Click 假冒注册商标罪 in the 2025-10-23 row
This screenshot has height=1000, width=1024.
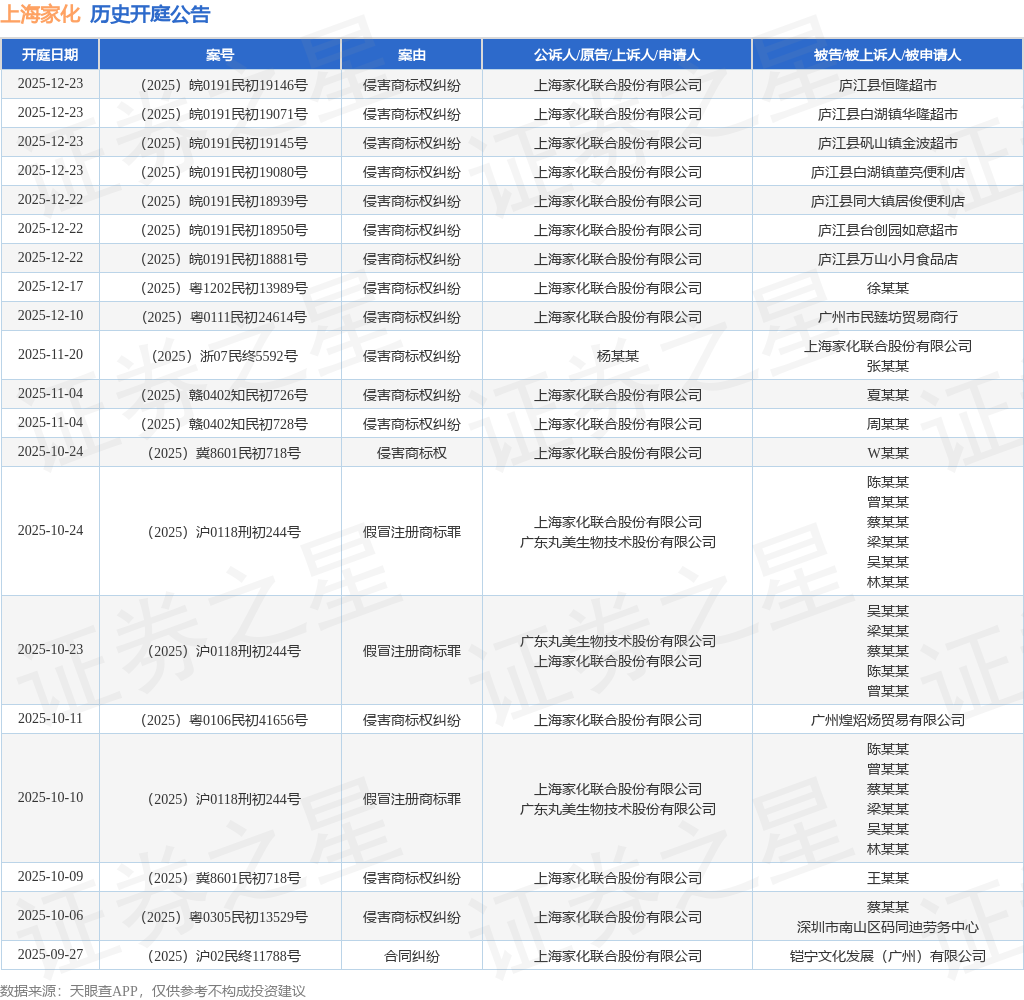click(412, 651)
